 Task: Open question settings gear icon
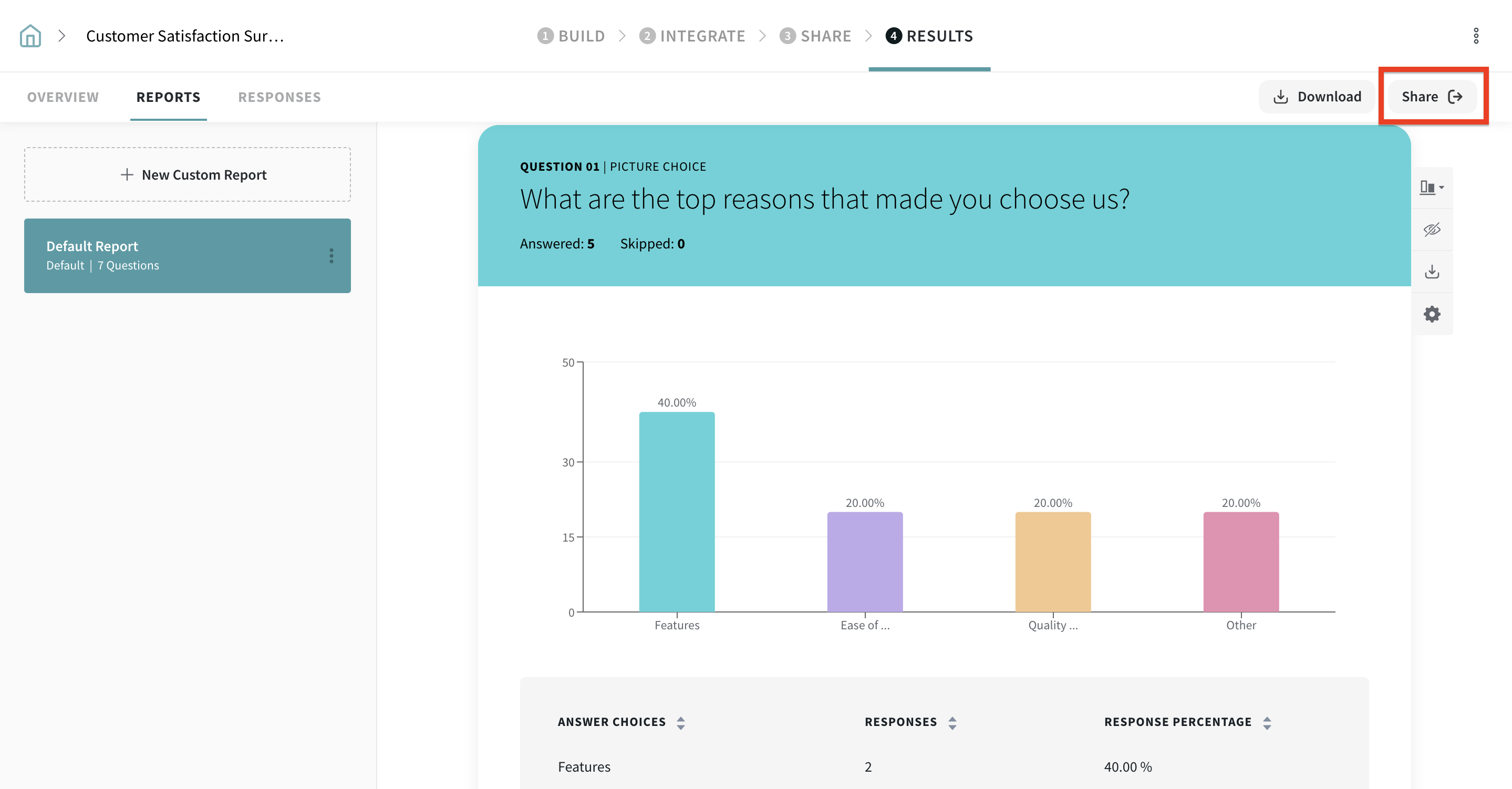[1432, 314]
